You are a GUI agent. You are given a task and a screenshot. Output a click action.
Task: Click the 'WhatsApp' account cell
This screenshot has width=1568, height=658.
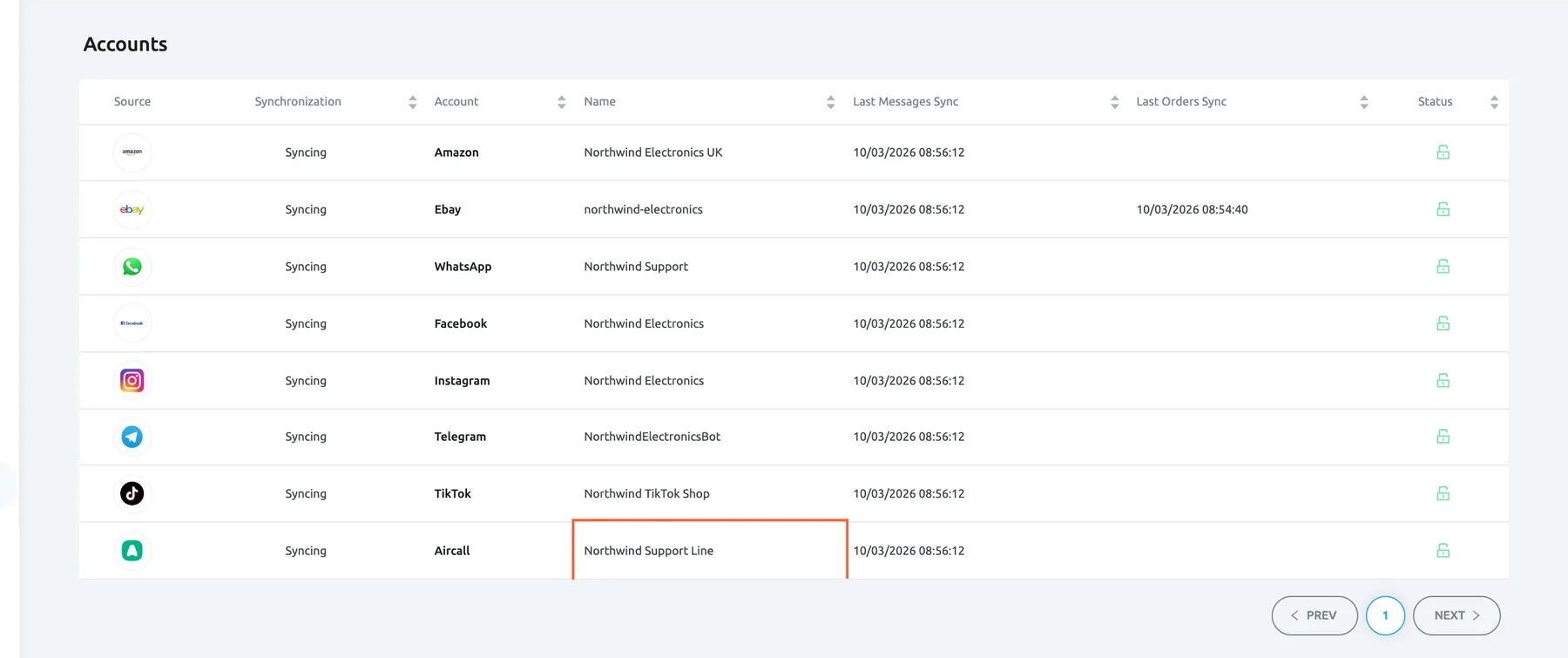click(x=463, y=267)
